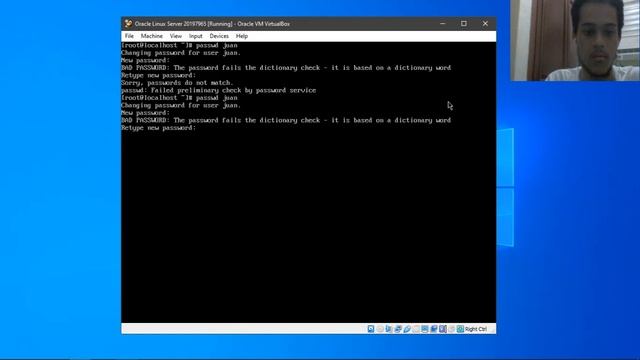Click the second '[root@localhost ~]# passwd juan' command

[179, 98]
